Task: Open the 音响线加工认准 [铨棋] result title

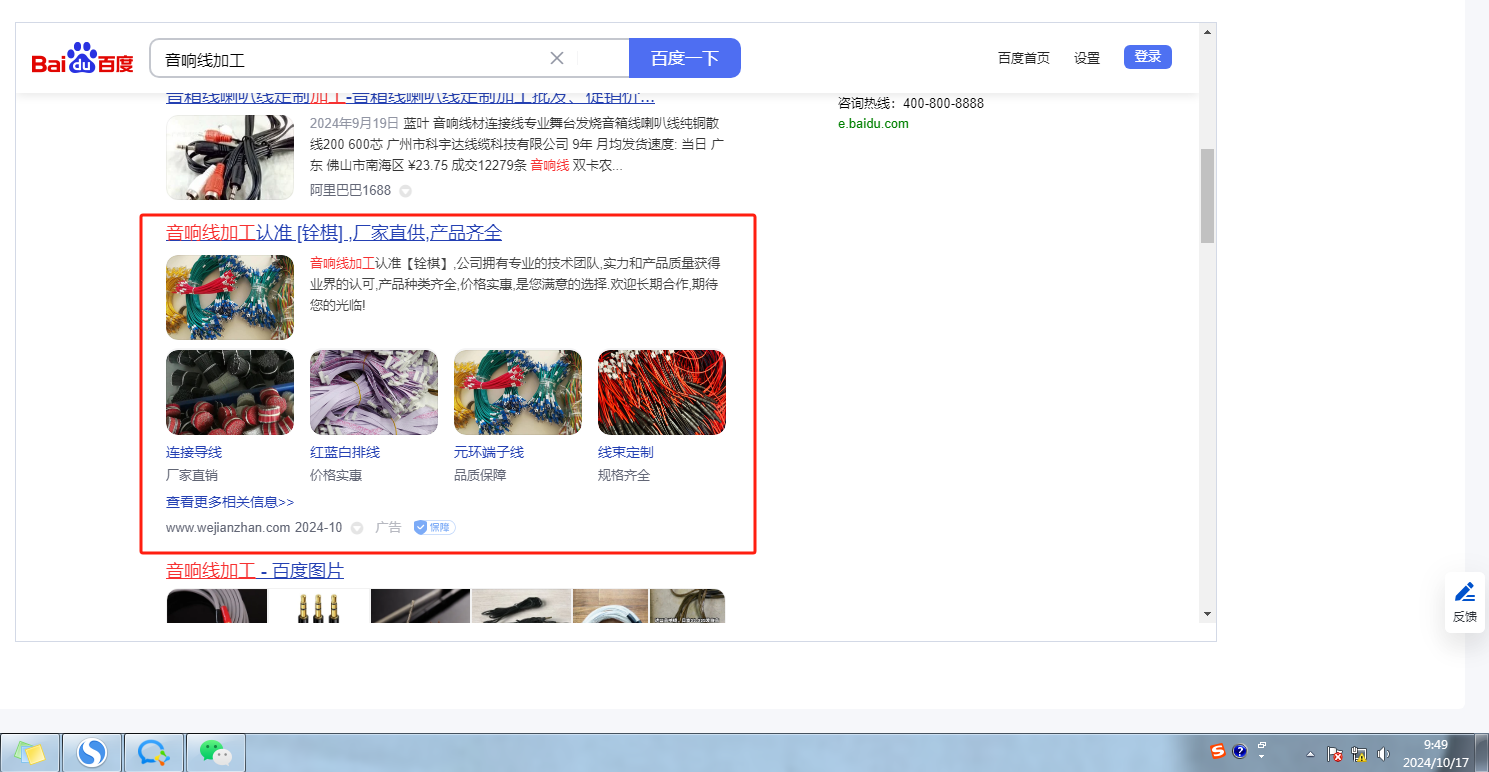Action: (x=334, y=233)
